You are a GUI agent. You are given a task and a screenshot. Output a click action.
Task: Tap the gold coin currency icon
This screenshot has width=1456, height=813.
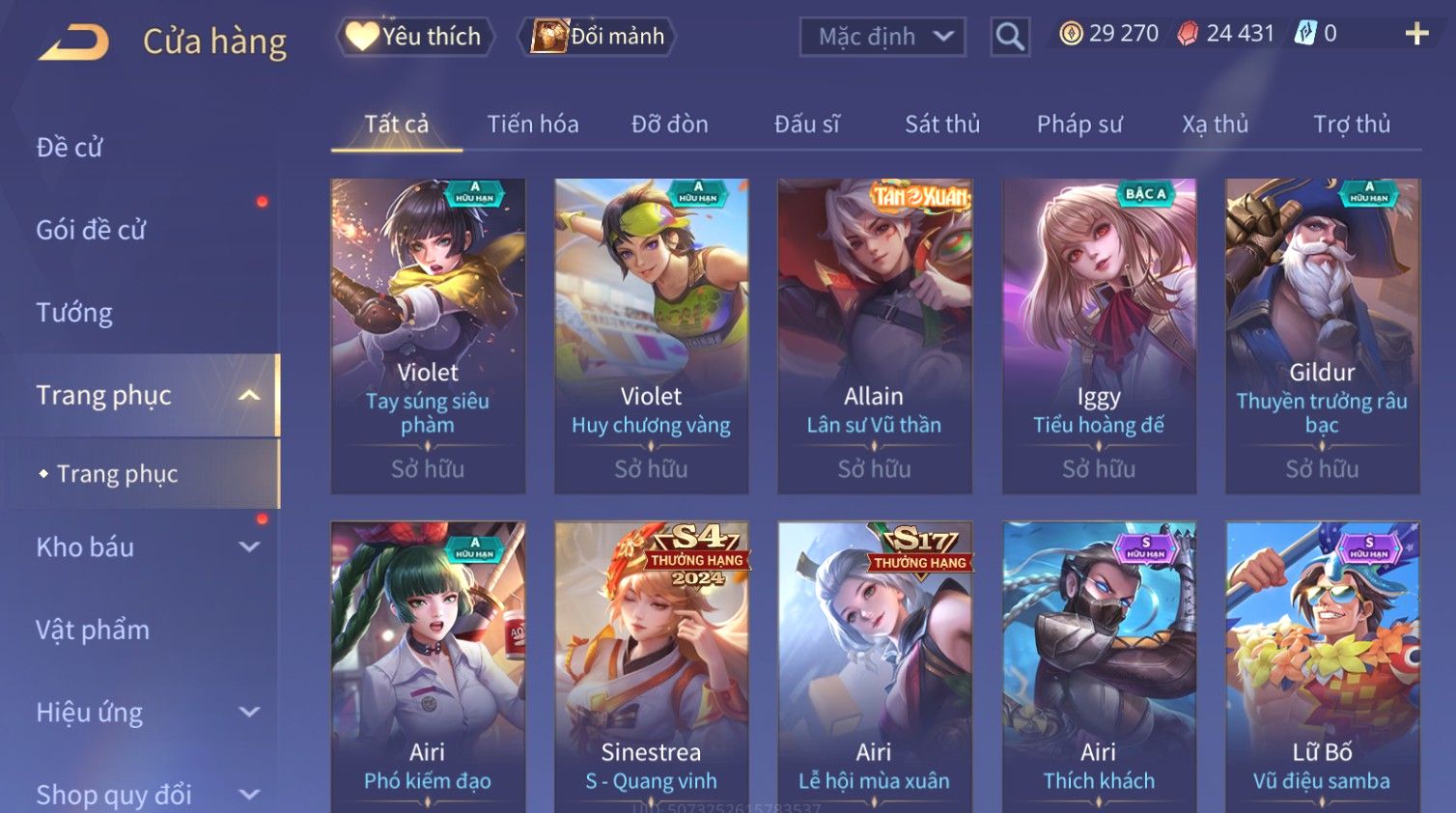pos(1071,34)
